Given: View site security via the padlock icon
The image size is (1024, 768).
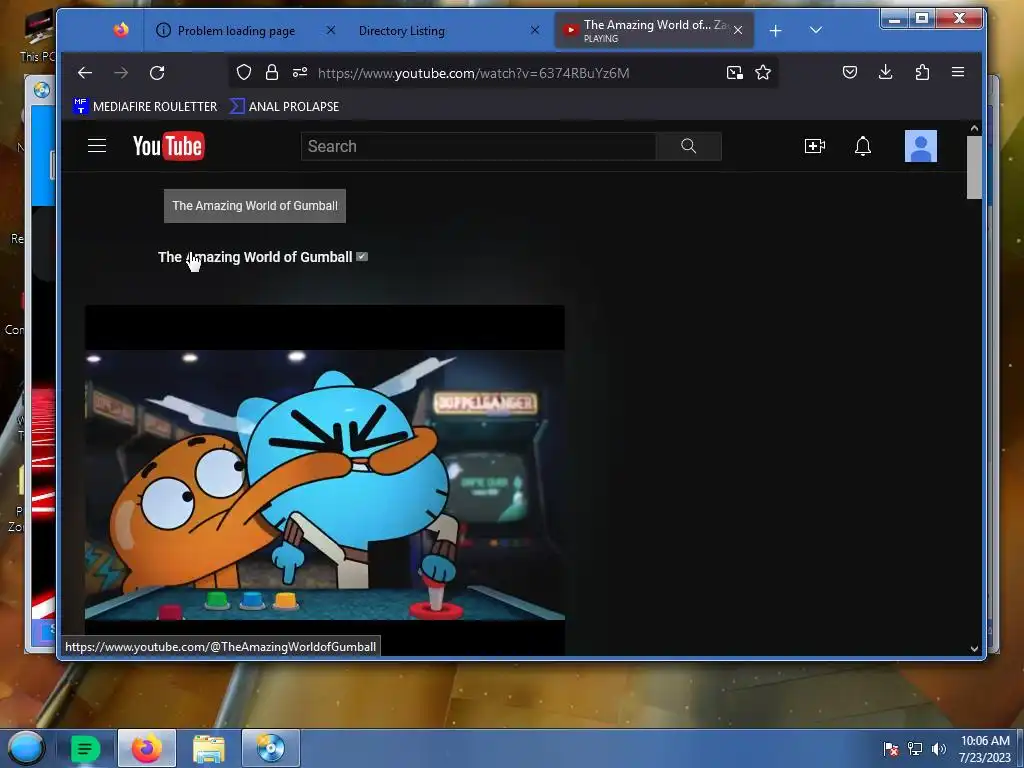Looking at the screenshot, I should coord(272,72).
